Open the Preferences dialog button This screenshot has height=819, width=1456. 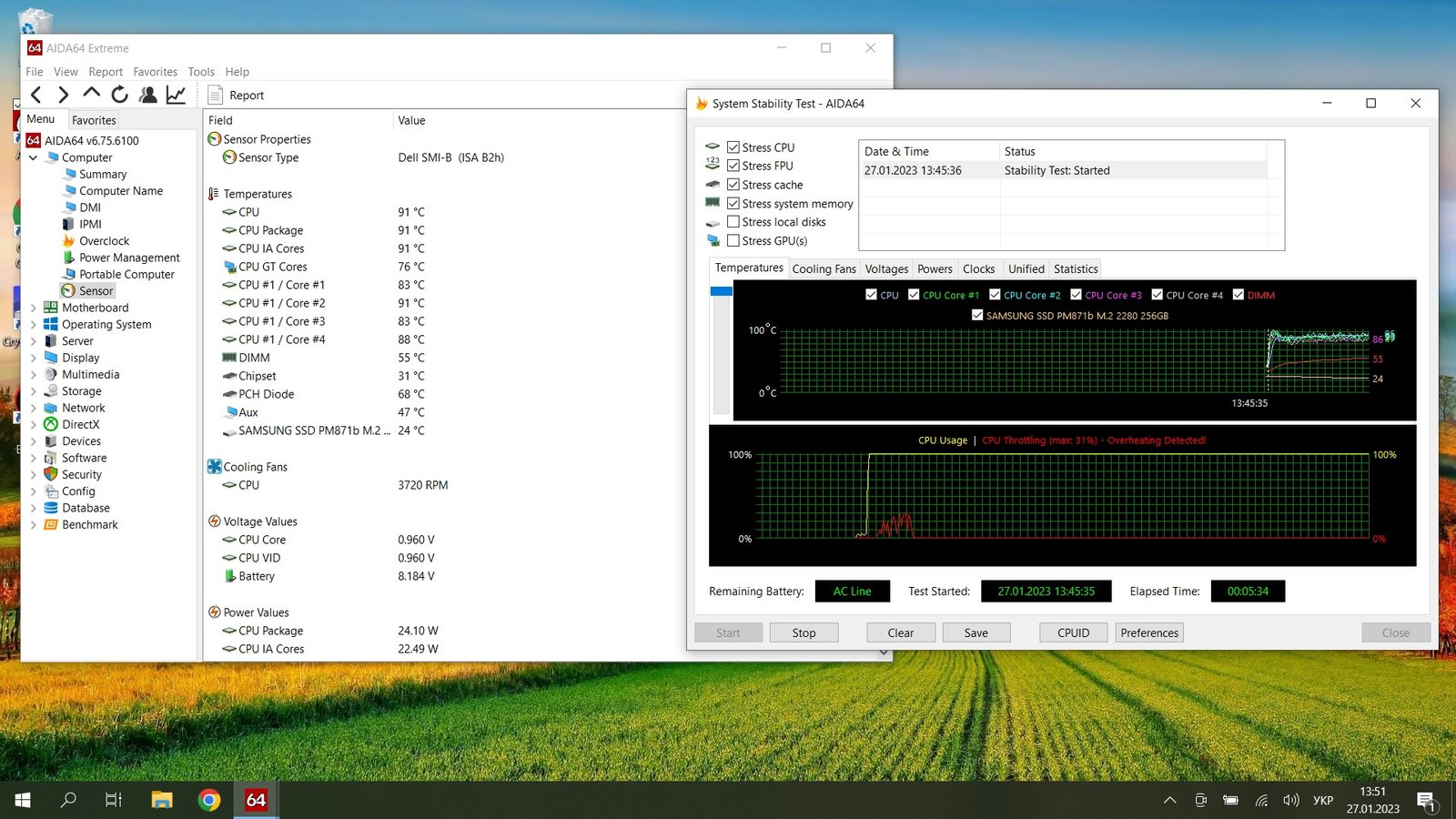[1149, 632]
